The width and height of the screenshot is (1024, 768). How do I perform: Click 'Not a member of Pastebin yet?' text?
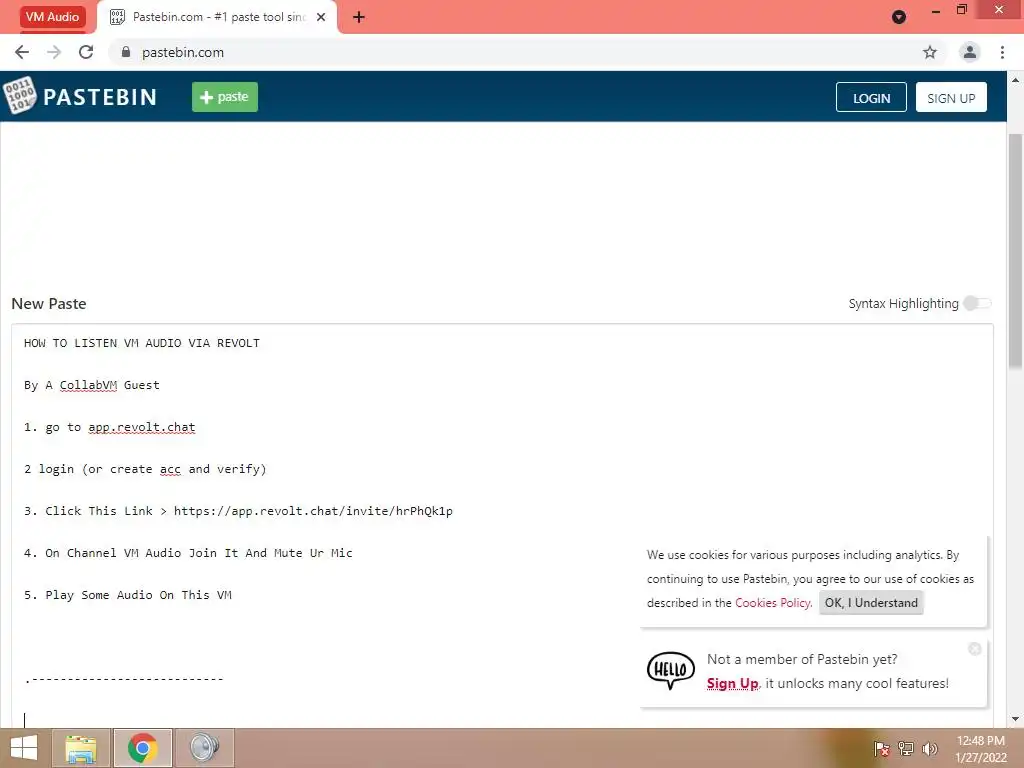(802, 659)
